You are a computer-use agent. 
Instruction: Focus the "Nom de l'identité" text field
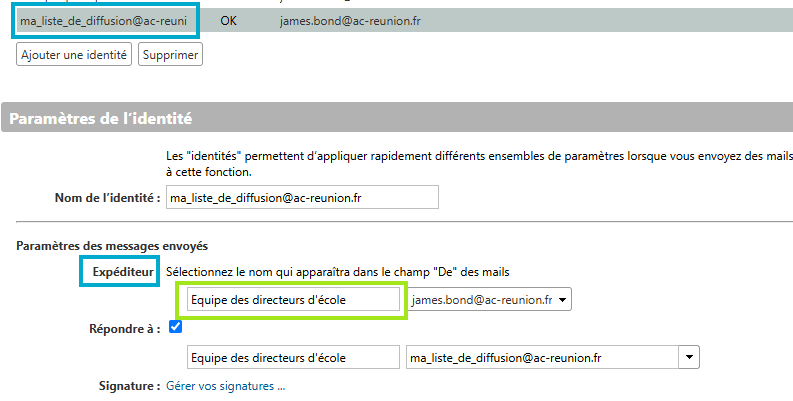[302, 198]
